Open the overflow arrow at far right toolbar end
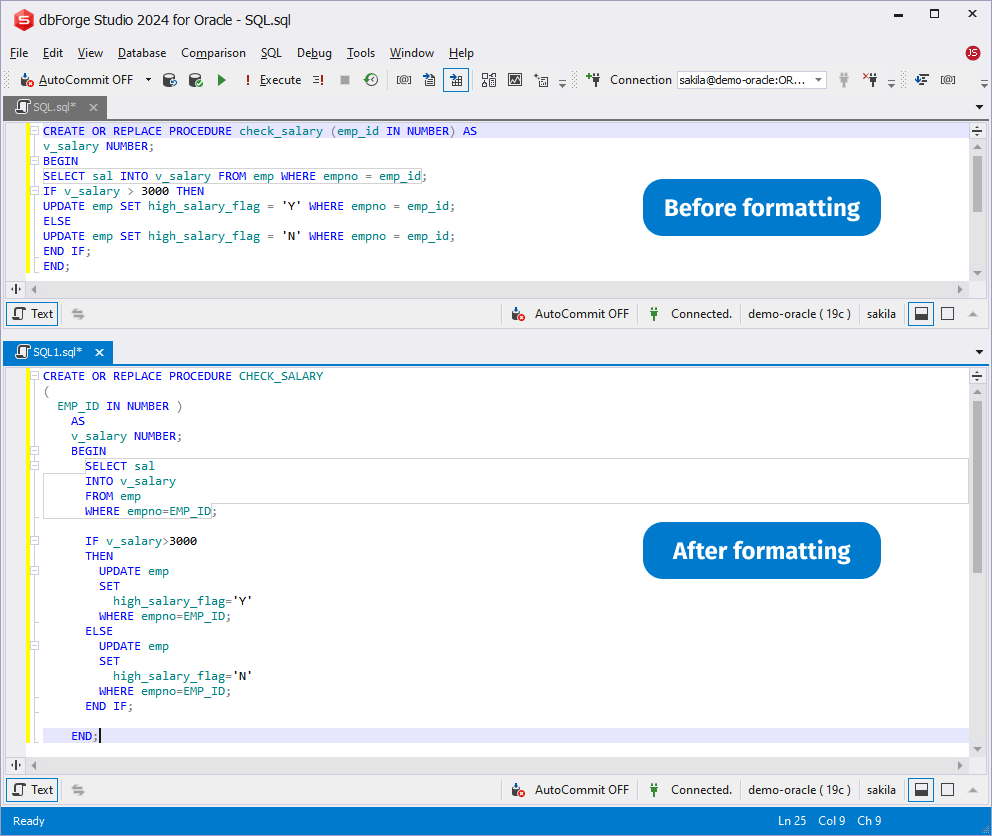The width and height of the screenshot is (992, 836). (x=984, y=82)
